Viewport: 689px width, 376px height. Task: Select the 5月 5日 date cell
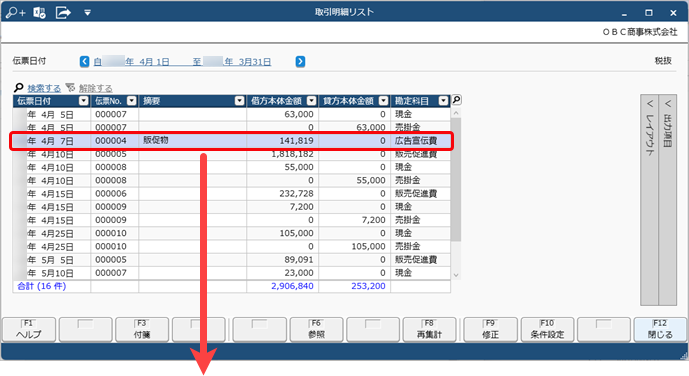coord(52,260)
